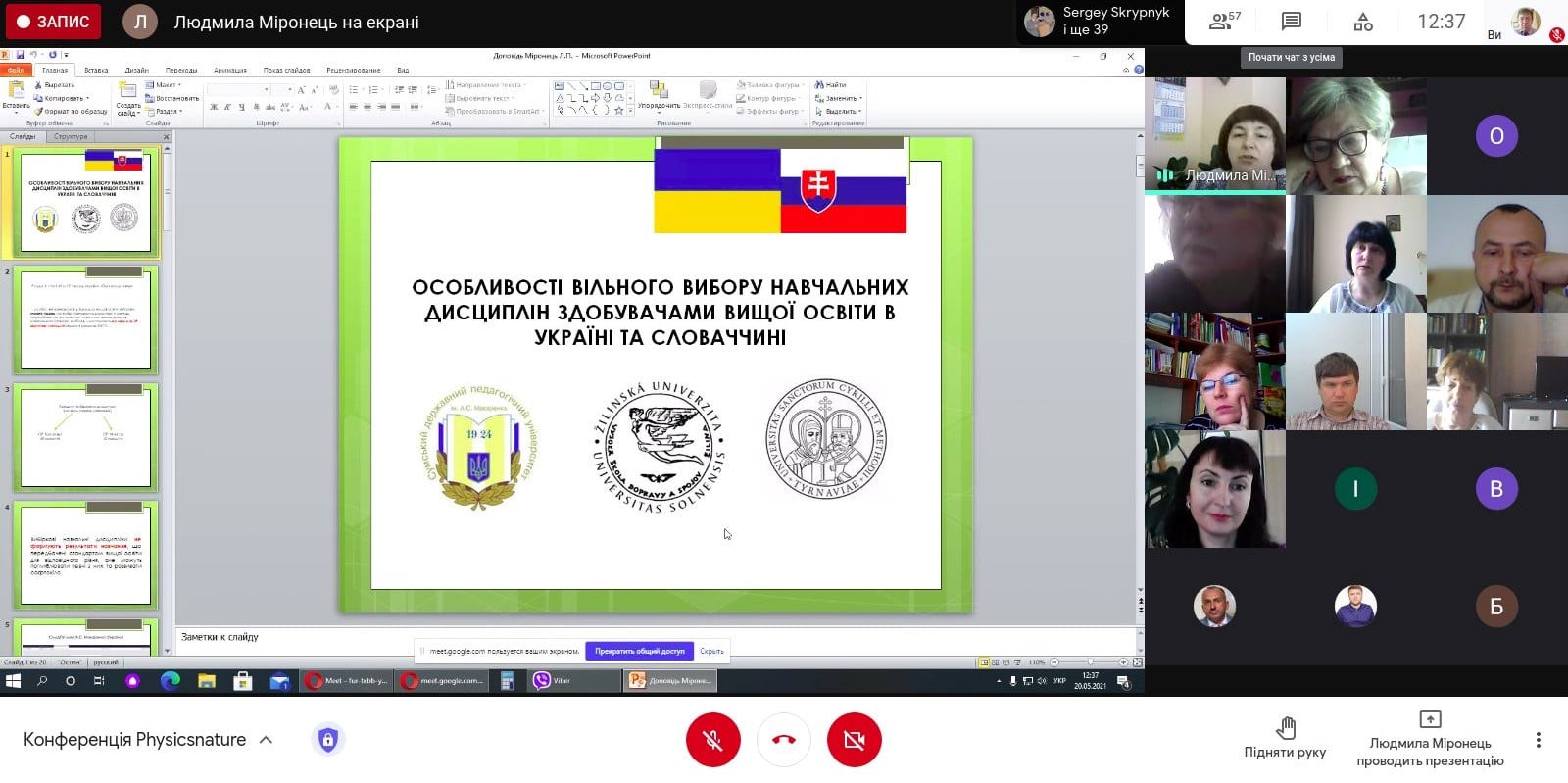Click bulleted list icon
Viewport: 1568px width, 783px height.
tap(356, 89)
